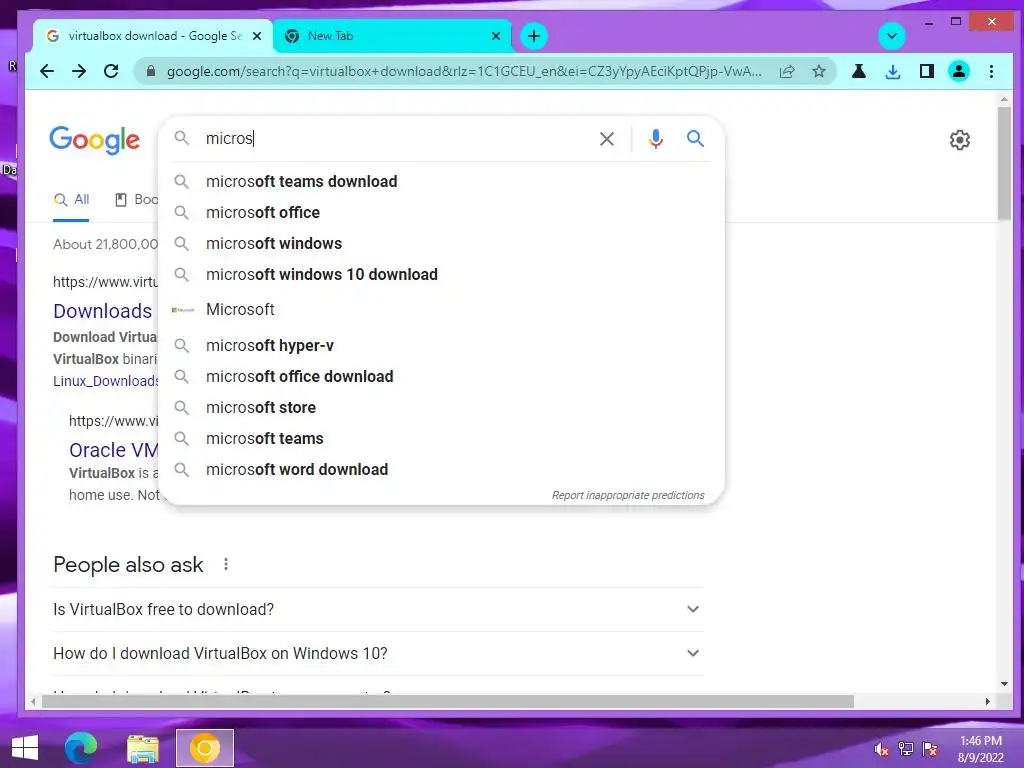Start voice search with the microphone
This screenshot has height=768, width=1024.
tap(656, 138)
